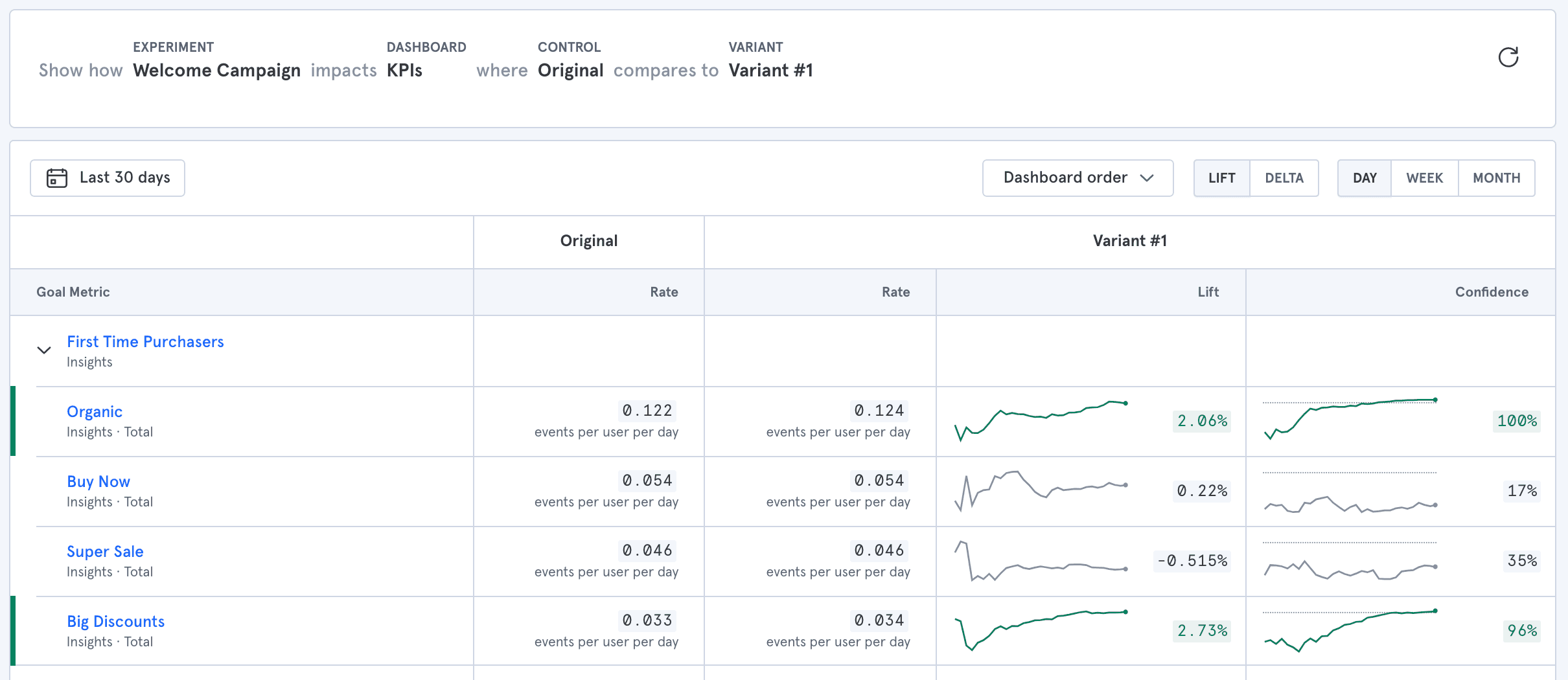This screenshot has width=1568, height=680.
Task: Click the Organic lift sparkline chart
Action: coord(1041,421)
